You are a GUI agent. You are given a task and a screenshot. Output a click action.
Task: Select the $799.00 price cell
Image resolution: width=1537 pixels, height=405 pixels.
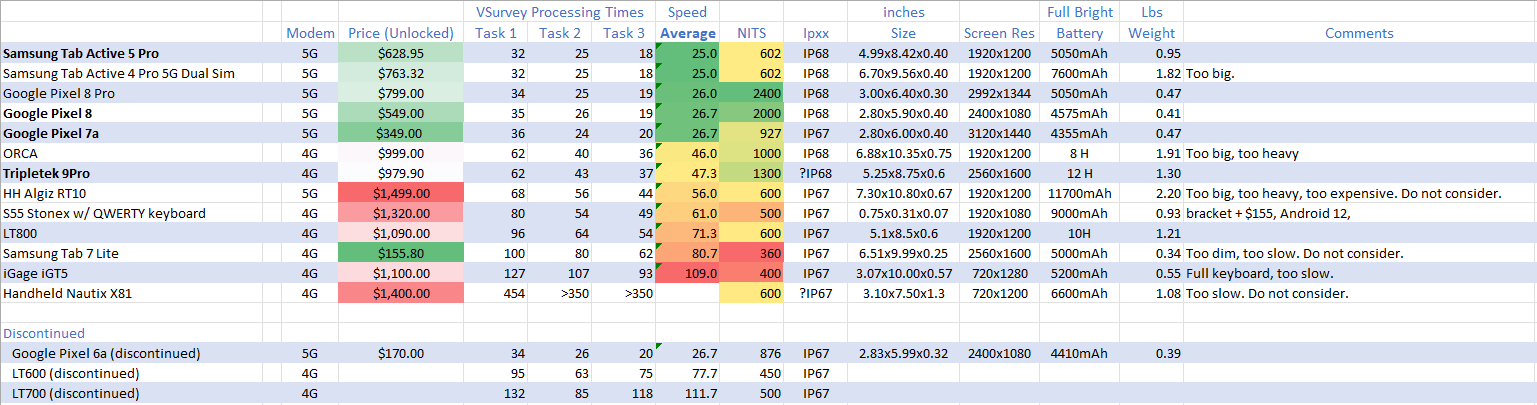click(401, 93)
